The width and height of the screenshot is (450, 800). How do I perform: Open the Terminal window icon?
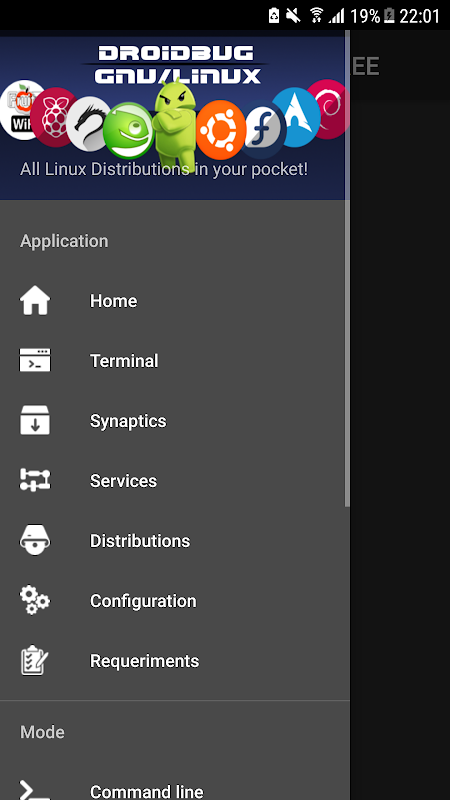pos(35,360)
